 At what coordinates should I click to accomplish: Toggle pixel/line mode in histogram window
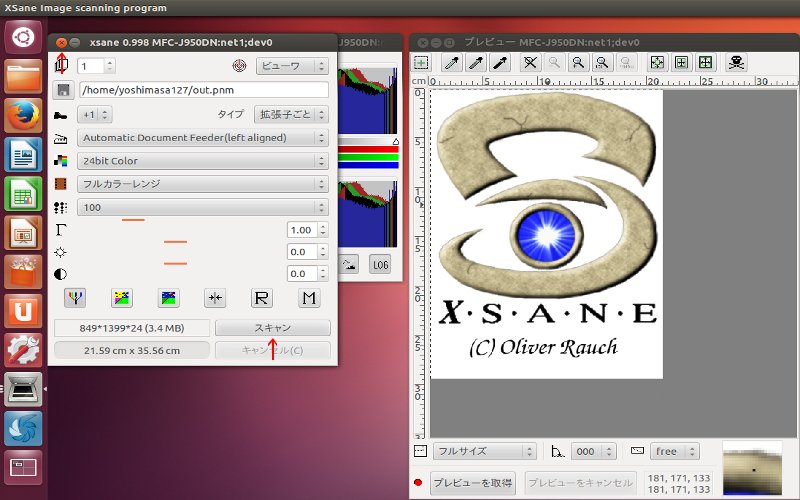click(349, 264)
